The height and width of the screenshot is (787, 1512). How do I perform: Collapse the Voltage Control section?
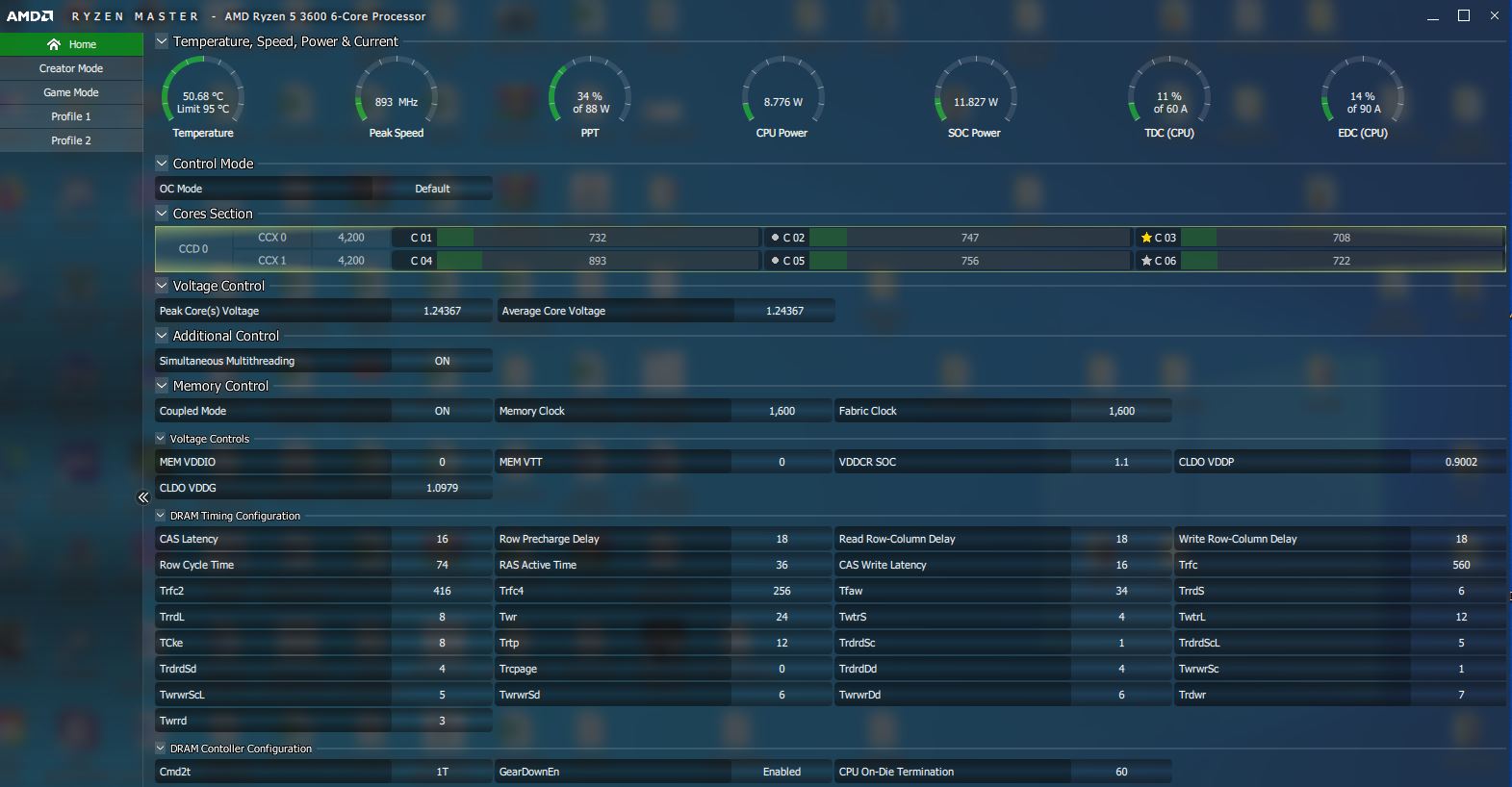point(162,286)
